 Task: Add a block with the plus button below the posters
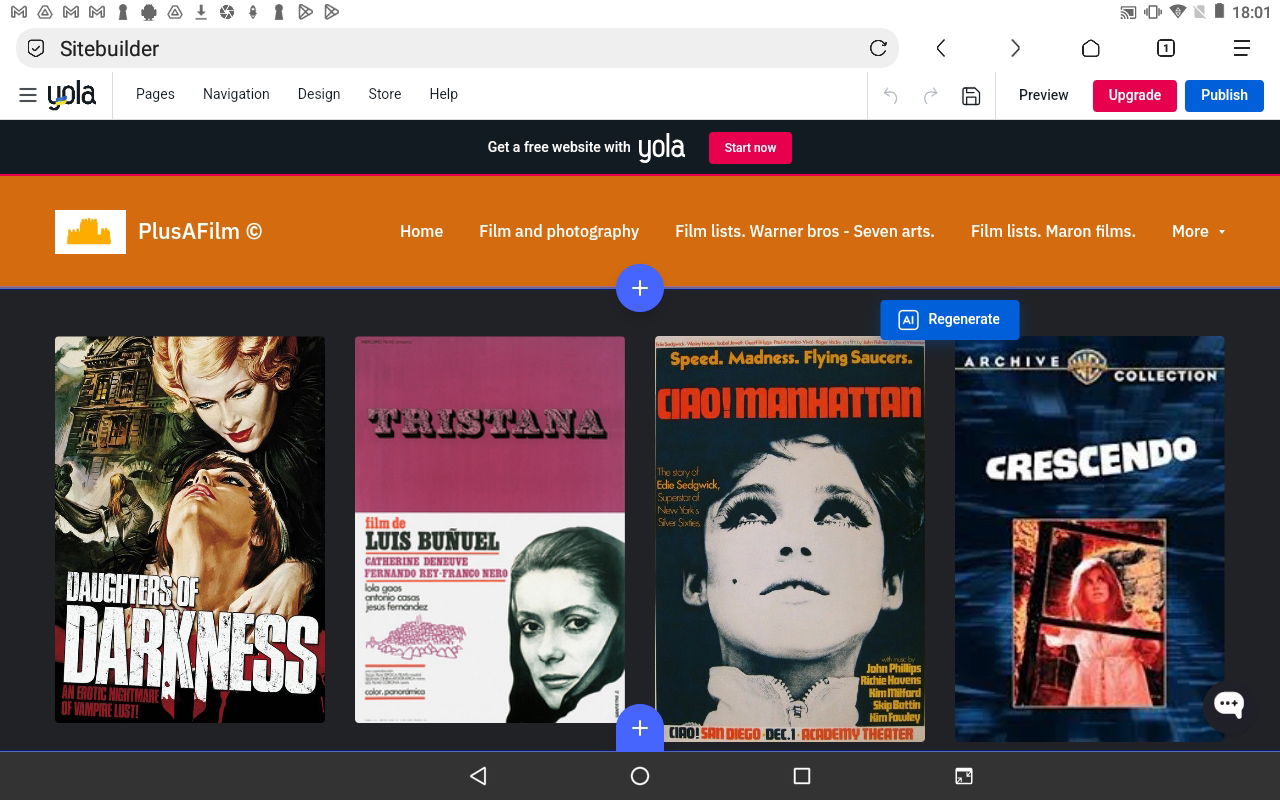pyautogui.click(x=640, y=727)
